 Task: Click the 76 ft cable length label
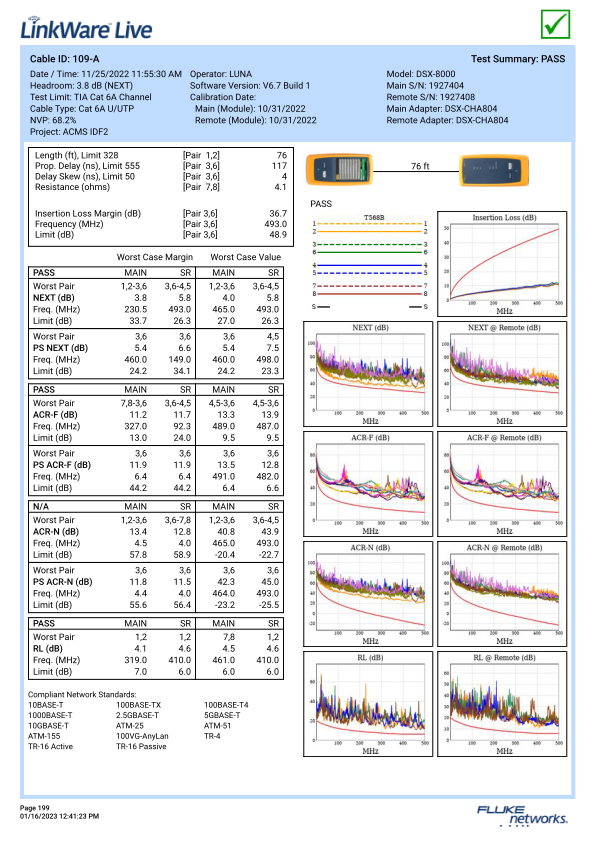[x=420, y=166]
